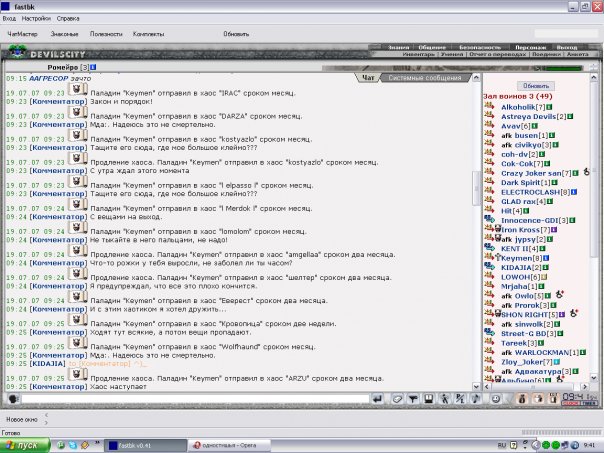This screenshot has height=453, width=604.
Task: Click the Знакомые toolbar button
Action: pyautogui.click(x=64, y=34)
